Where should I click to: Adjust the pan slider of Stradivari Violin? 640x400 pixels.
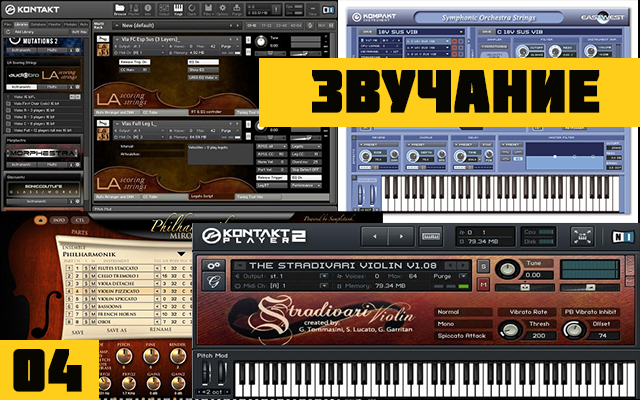pyautogui.click(x=524, y=288)
